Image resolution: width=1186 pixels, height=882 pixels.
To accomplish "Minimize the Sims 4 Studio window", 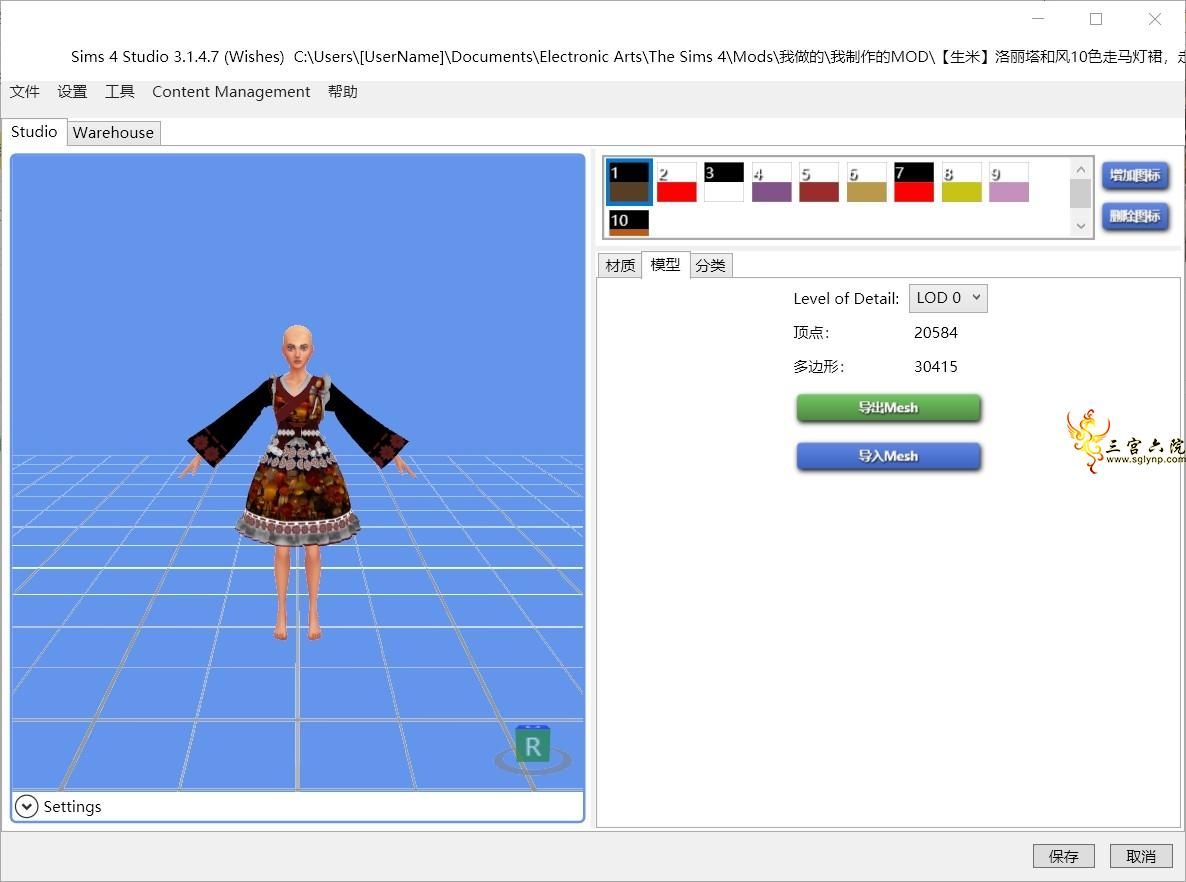I will (1038, 19).
